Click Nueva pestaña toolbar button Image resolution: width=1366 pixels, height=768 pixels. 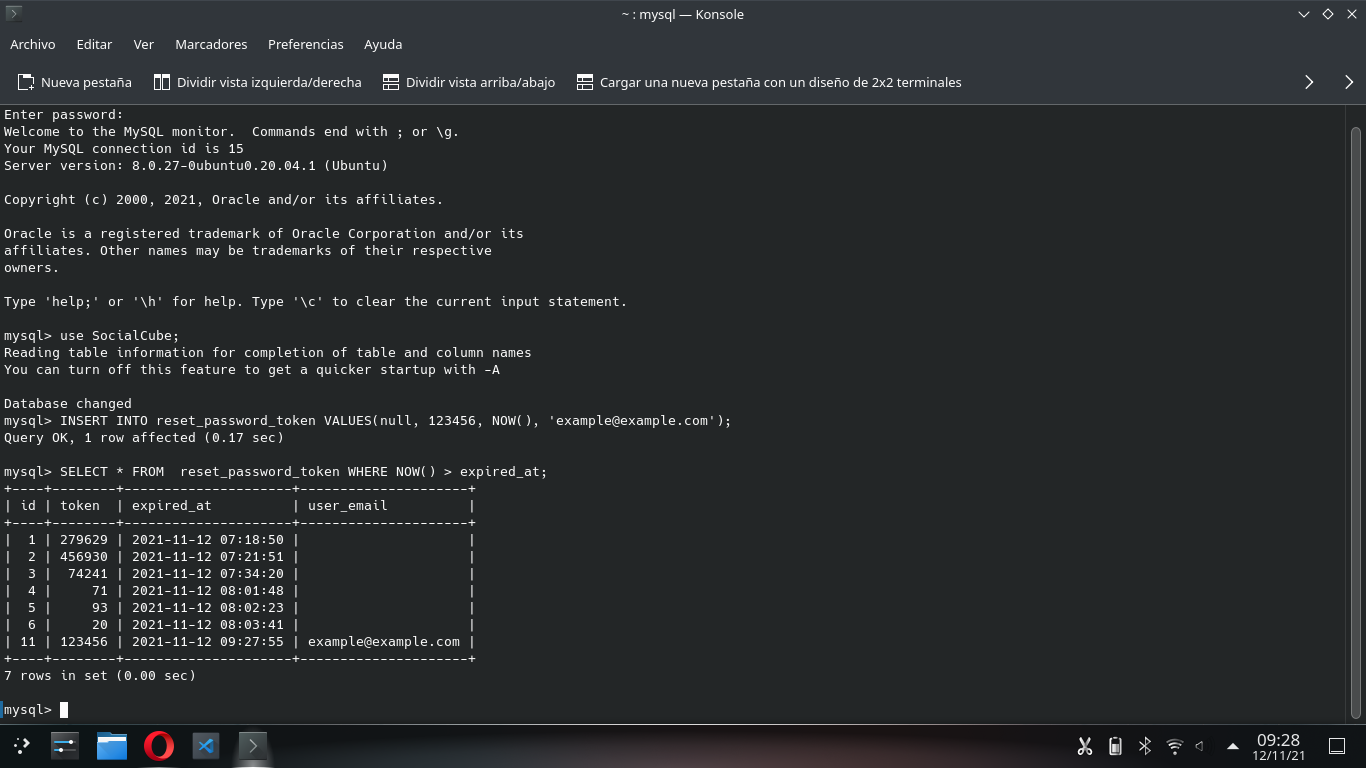point(75,82)
